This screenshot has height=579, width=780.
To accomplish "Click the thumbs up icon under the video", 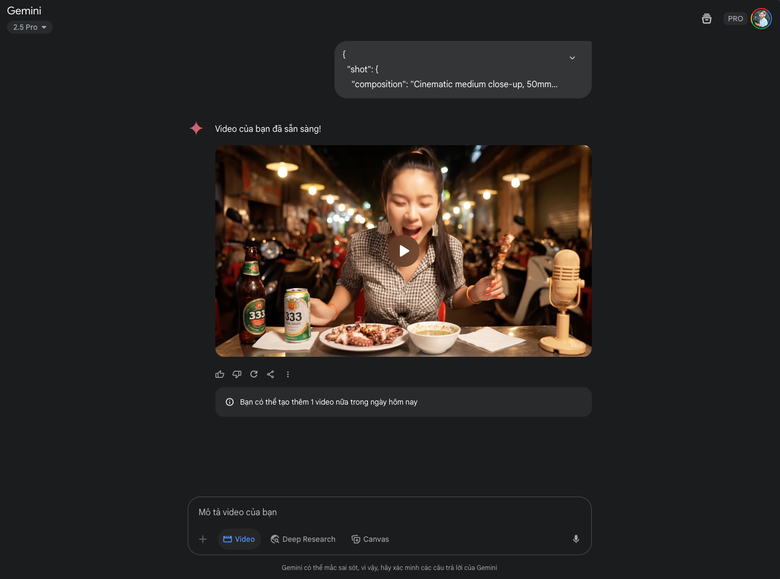I will coord(220,374).
